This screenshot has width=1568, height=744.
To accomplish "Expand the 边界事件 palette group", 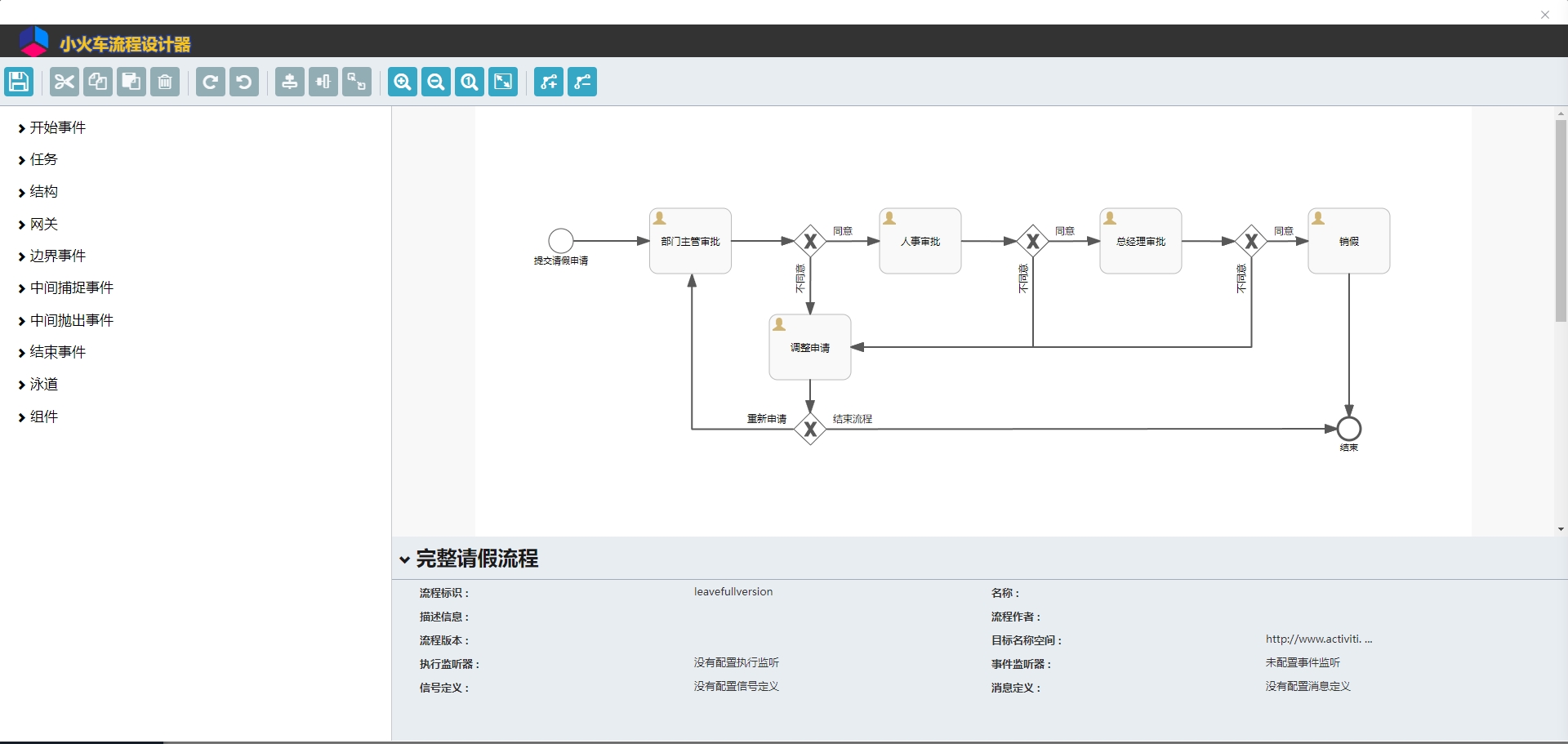I will (51, 256).
